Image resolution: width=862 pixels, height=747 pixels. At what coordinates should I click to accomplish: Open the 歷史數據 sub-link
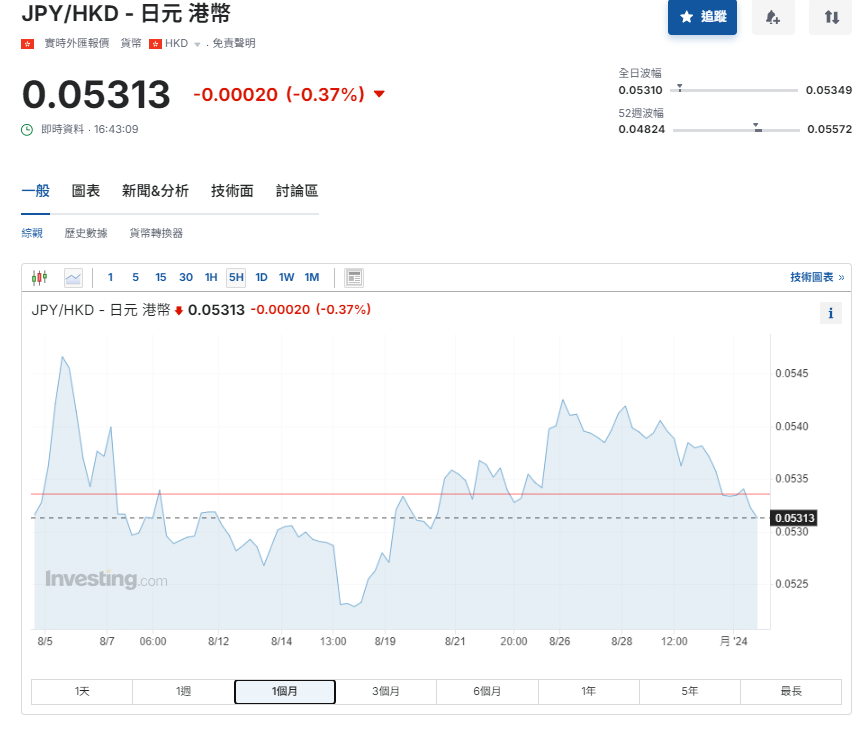86,233
